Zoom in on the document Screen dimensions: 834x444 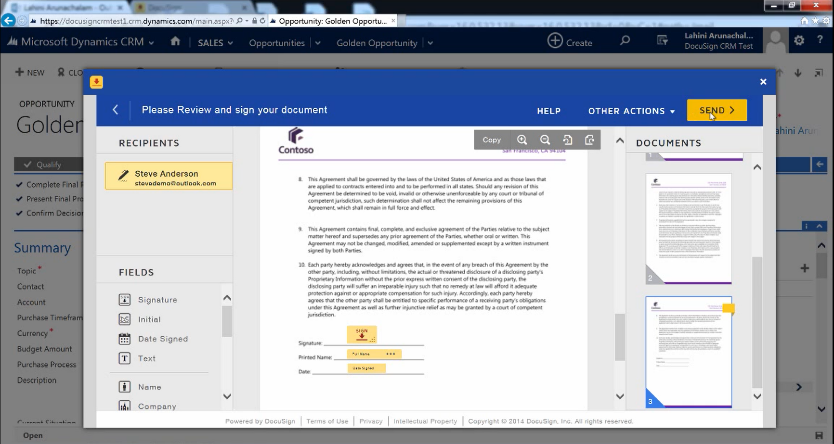tap(522, 140)
